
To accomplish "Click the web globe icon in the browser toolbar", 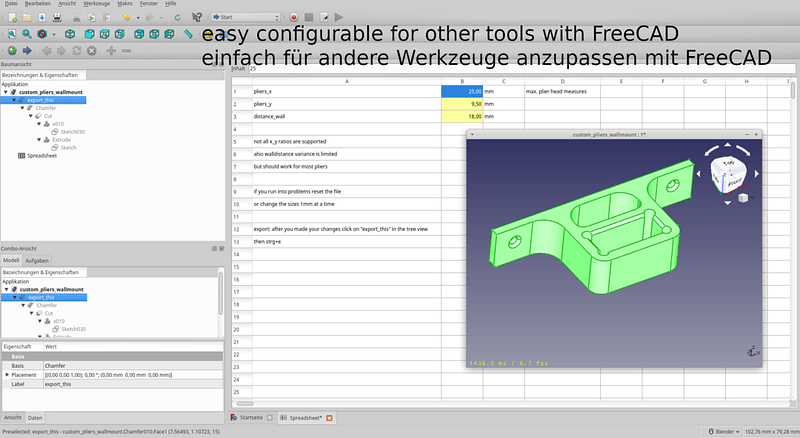I will pyautogui.click(x=12, y=51).
